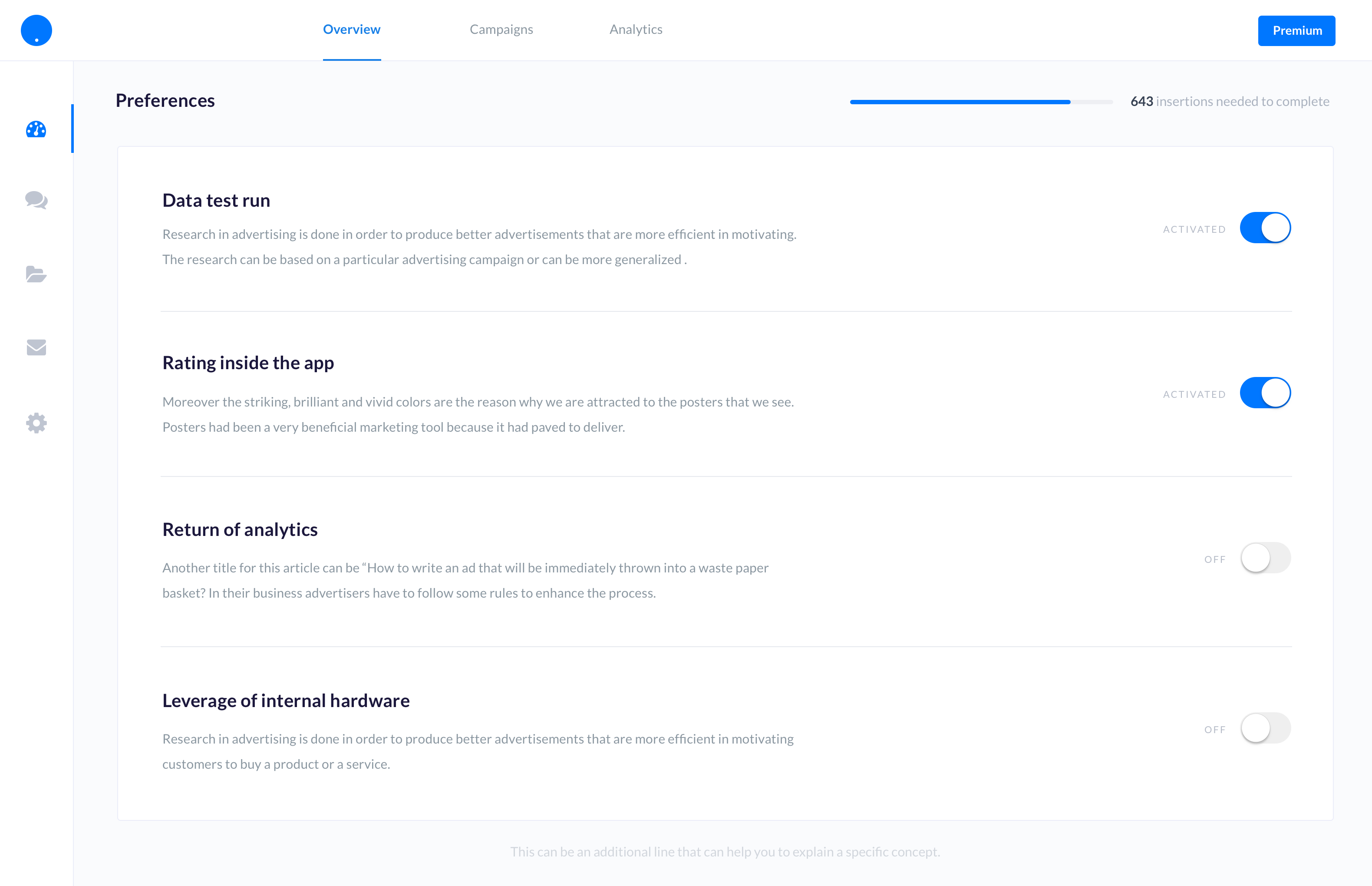Click the settings gear icon in sidebar

tap(35, 423)
